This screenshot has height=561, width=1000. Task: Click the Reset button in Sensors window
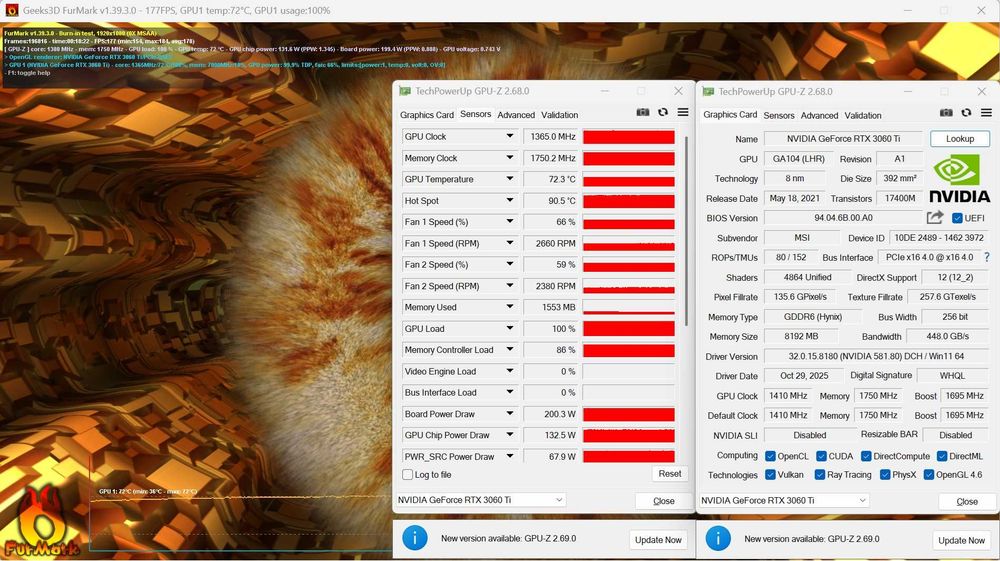click(x=670, y=474)
